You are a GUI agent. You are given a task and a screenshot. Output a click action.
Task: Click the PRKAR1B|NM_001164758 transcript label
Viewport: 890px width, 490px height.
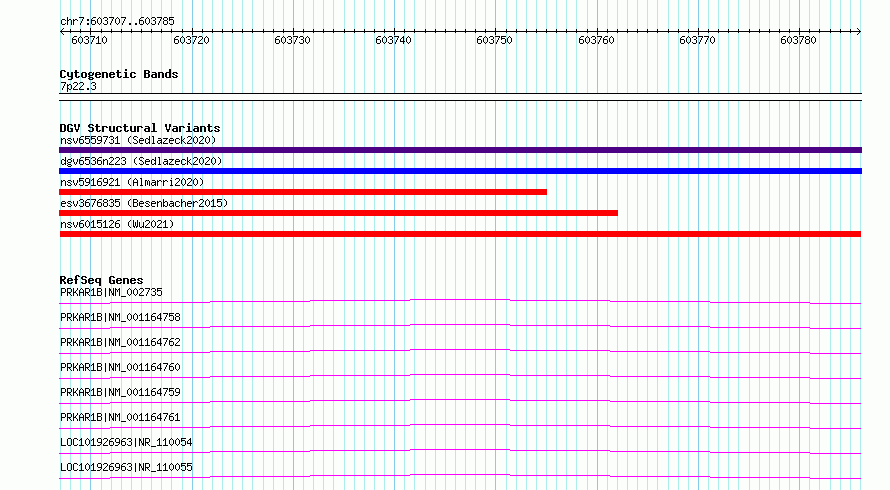click(x=120, y=317)
